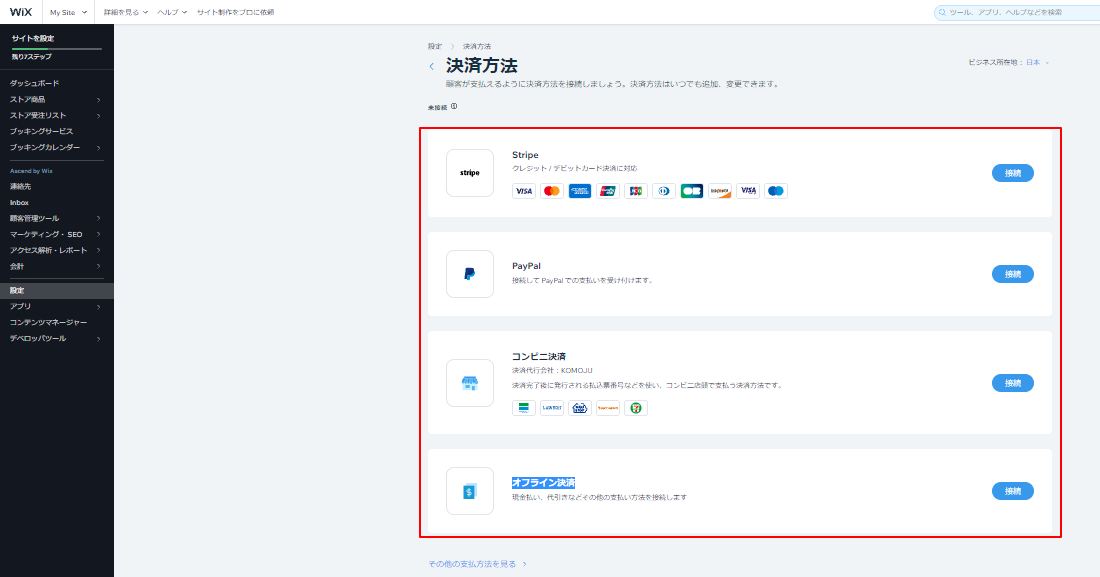Click the コンビニ決済 store icon
This screenshot has height=577, width=1100.
tap(470, 383)
